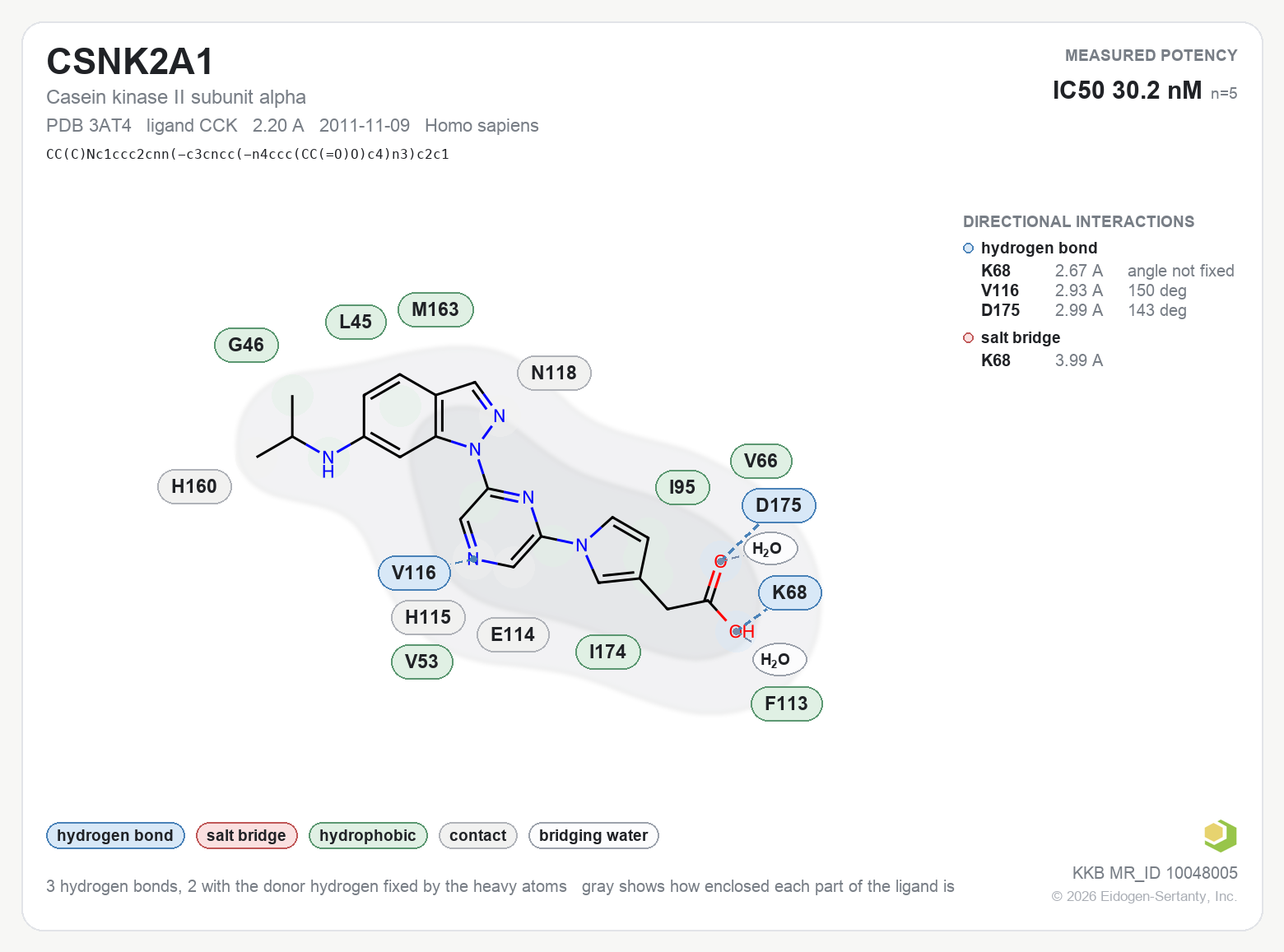This screenshot has height=952, width=1284.
Task: Click the blue circle marker beside hydrogen bond heading
Action: (969, 248)
